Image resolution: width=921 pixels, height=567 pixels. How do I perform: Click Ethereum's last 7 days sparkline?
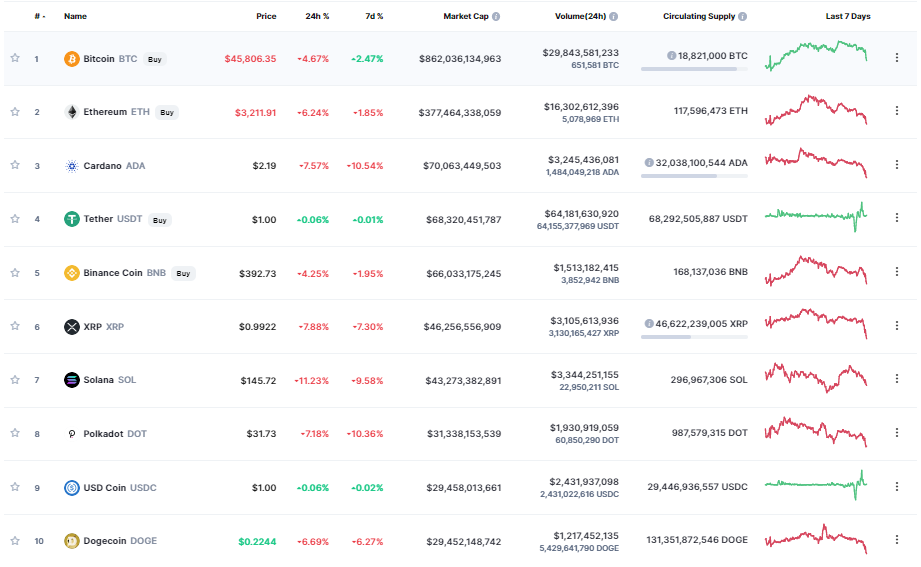816,110
